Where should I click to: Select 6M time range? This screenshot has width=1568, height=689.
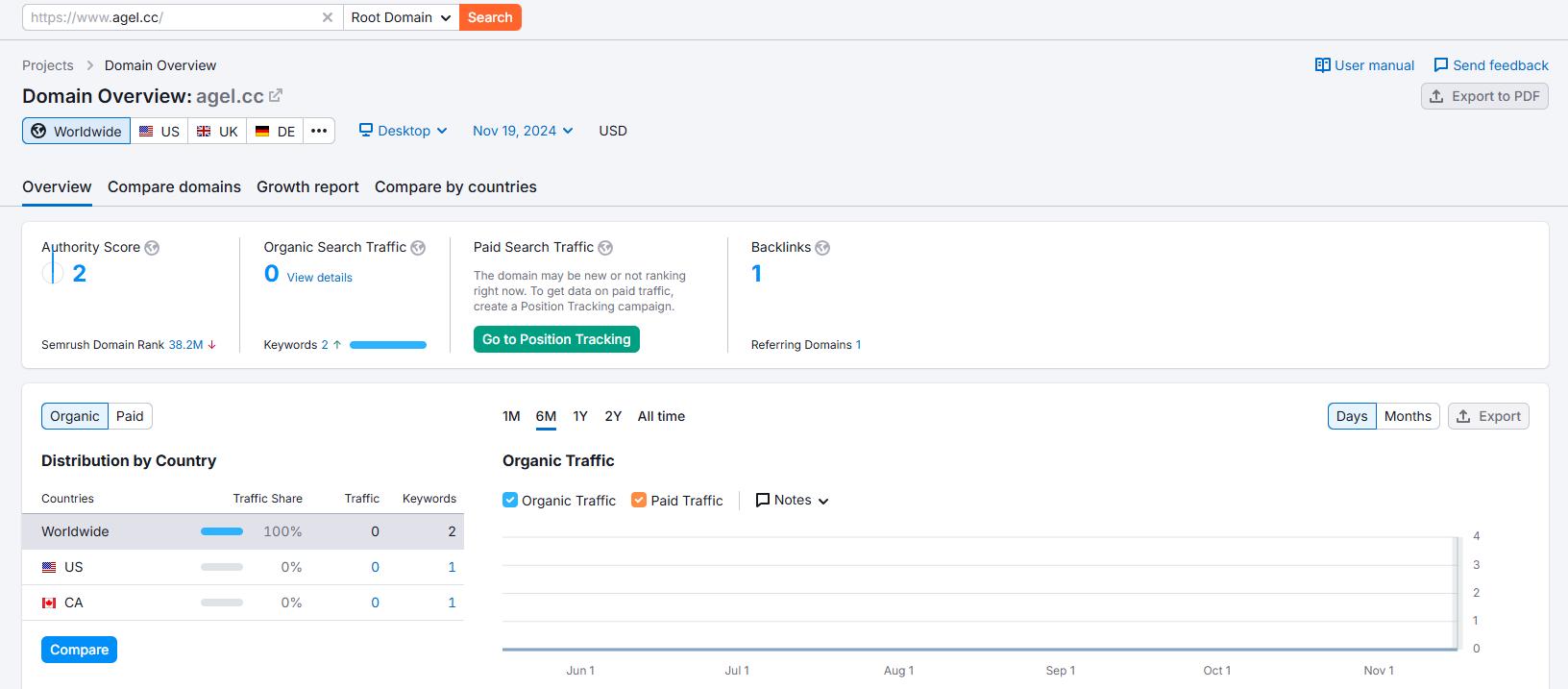point(546,416)
